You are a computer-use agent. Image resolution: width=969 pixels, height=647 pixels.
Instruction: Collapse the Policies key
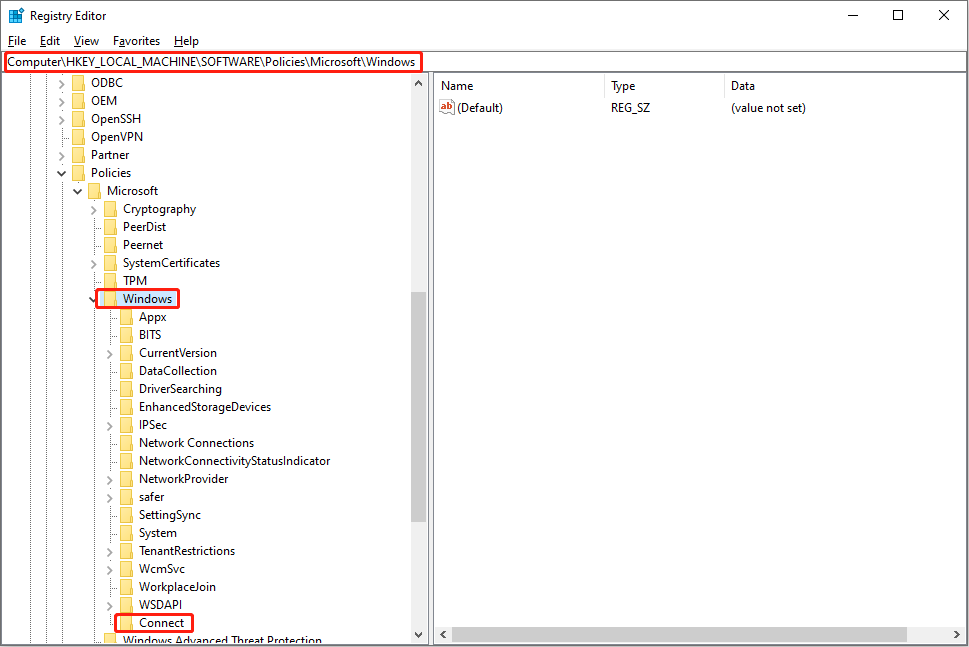coord(61,174)
